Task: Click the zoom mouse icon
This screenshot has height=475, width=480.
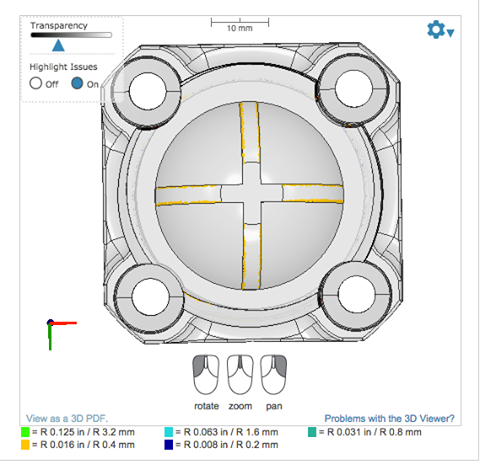Action: click(240, 375)
